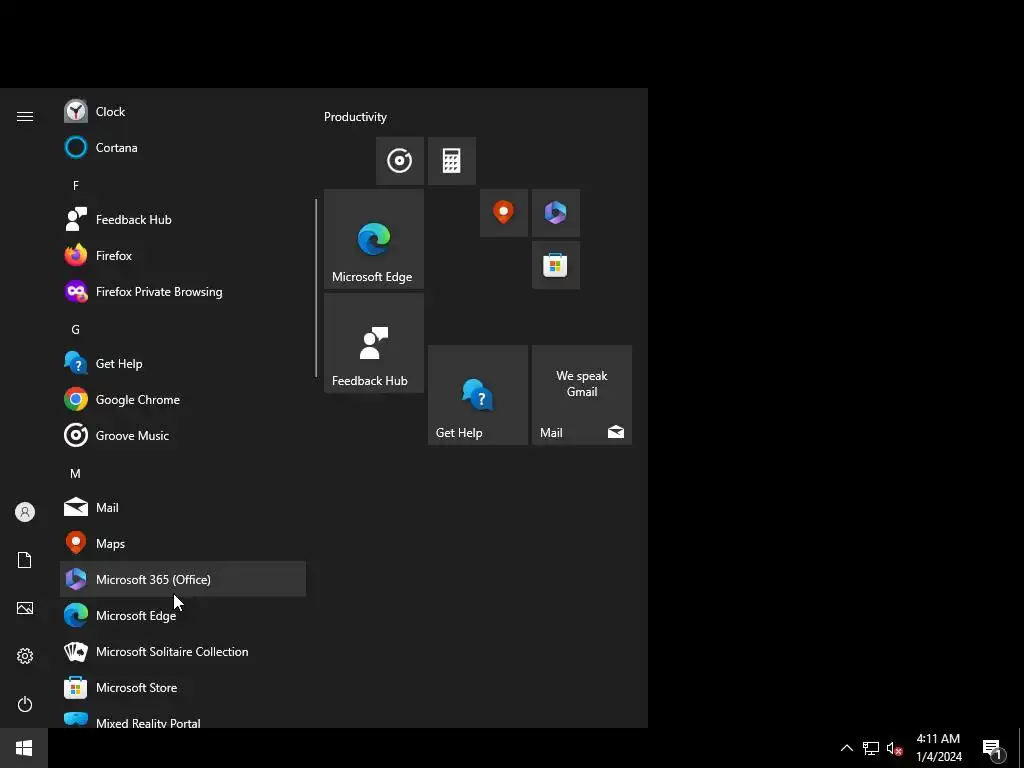Image resolution: width=1024 pixels, height=768 pixels.
Task: Open the Microsoft Edge medium tile
Action: (374, 239)
